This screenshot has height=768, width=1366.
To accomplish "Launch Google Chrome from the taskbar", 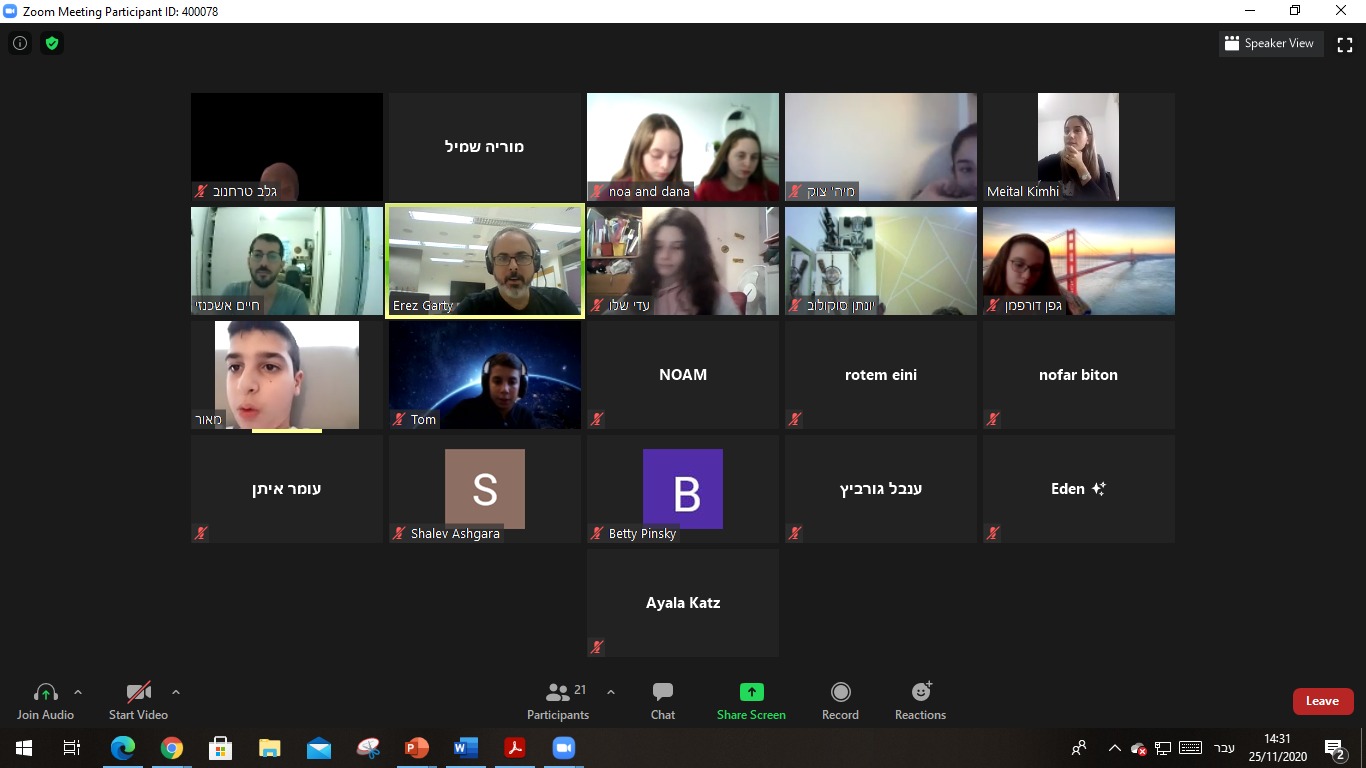I will 172,748.
